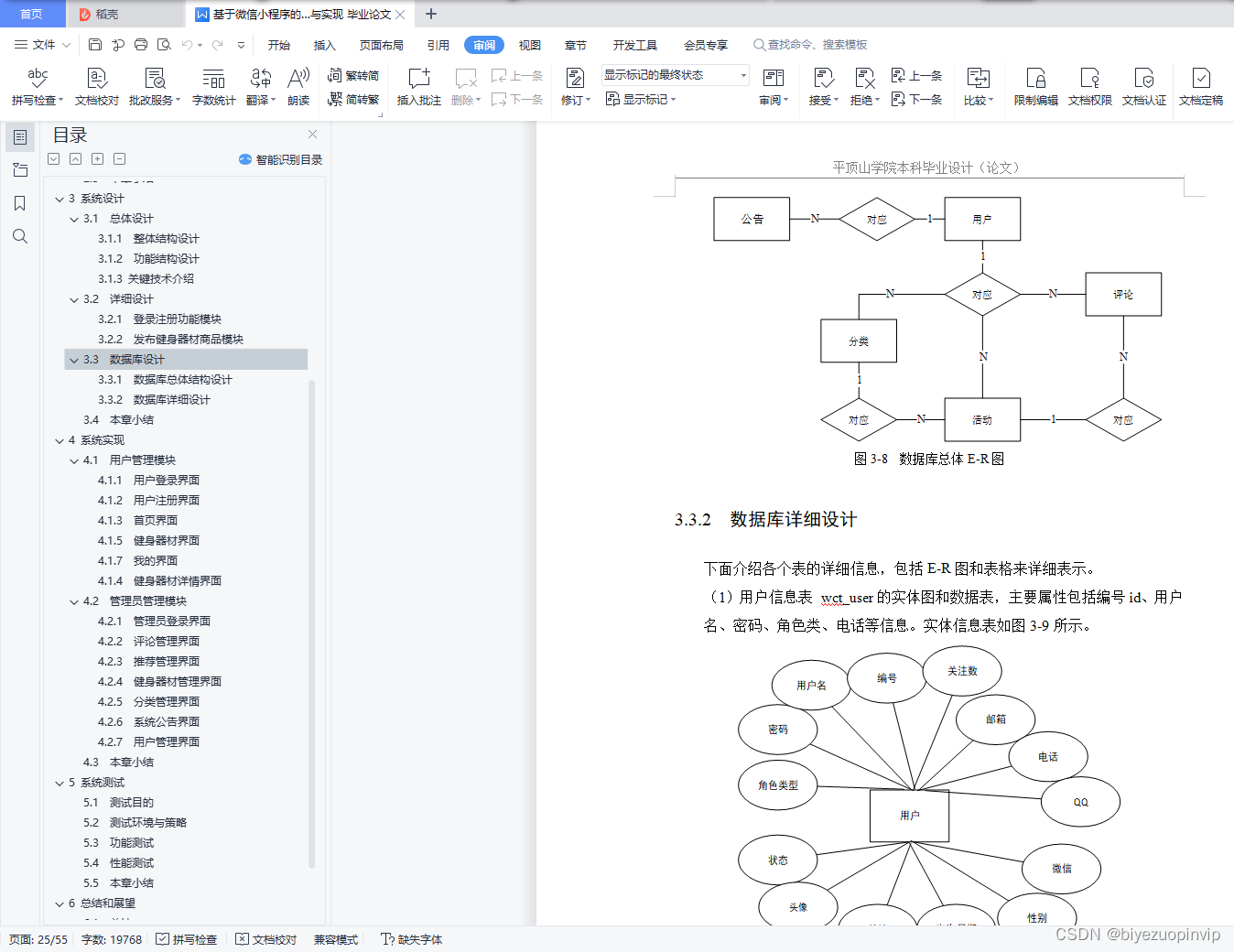Screen dimensions: 1234x952
Task: Click the 修订 track changes icon
Action: pos(575,78)
